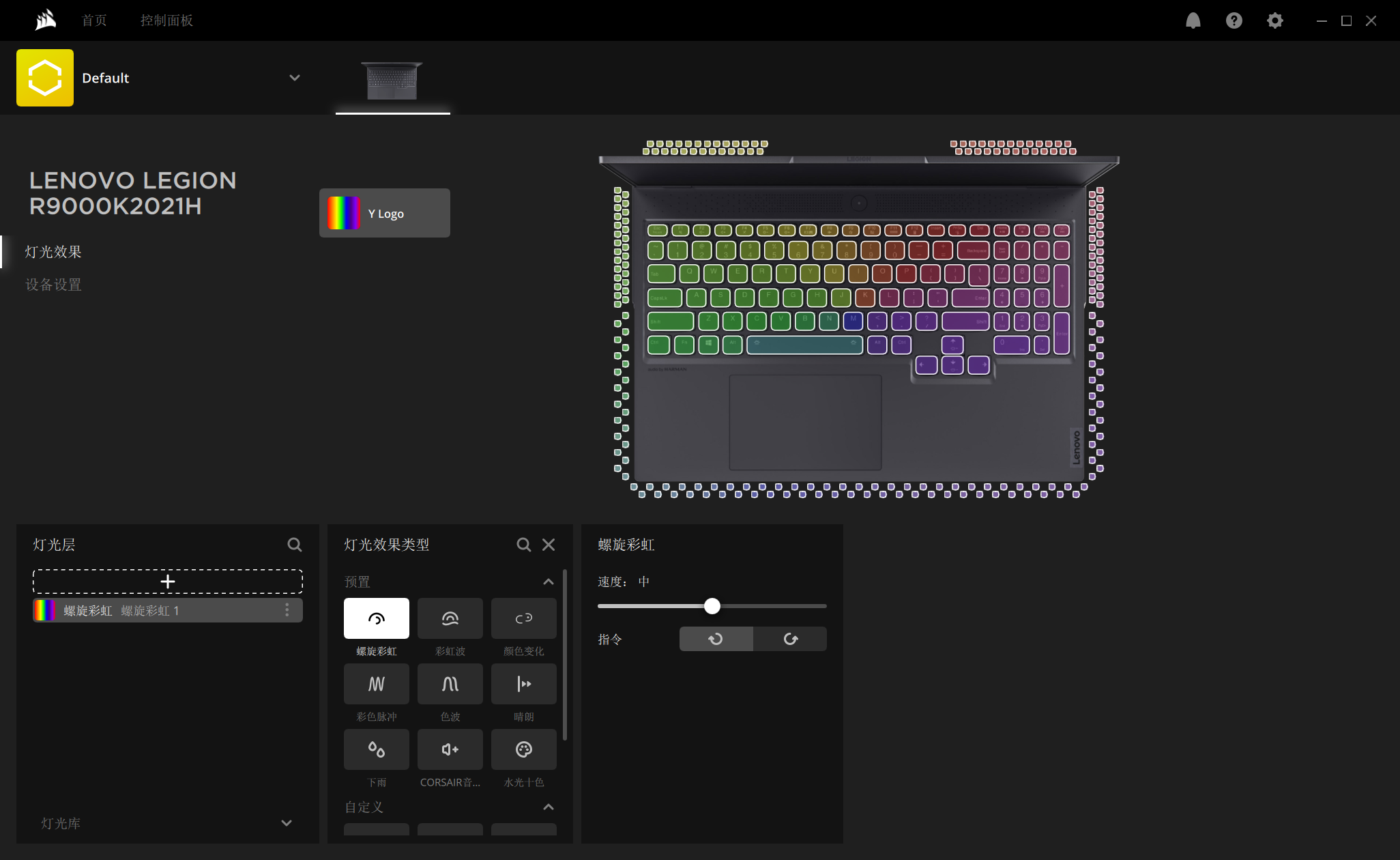The image size is (1400, 860).
Task: Open the 控制面板 dashboard tab
Action: [166, 20]
